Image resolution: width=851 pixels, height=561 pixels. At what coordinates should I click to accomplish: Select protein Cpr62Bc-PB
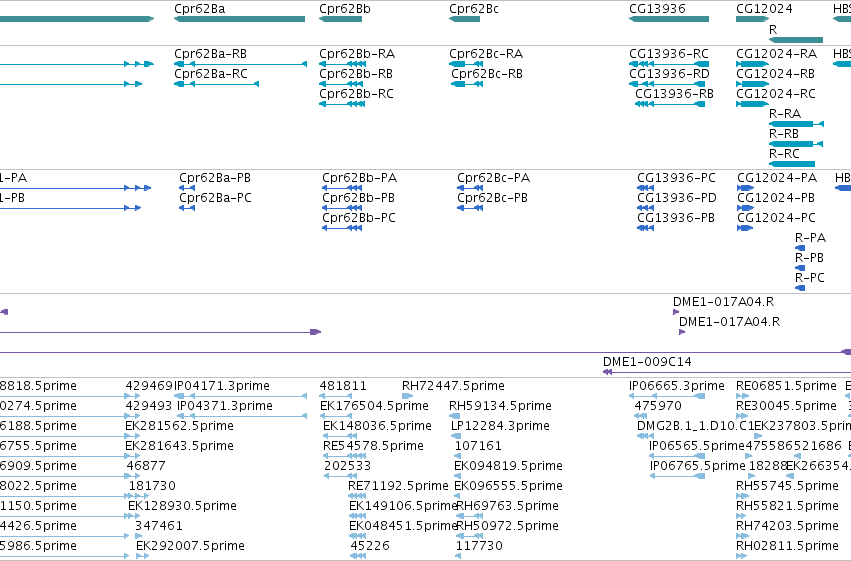pyautogui.click(x=492, y=198)
